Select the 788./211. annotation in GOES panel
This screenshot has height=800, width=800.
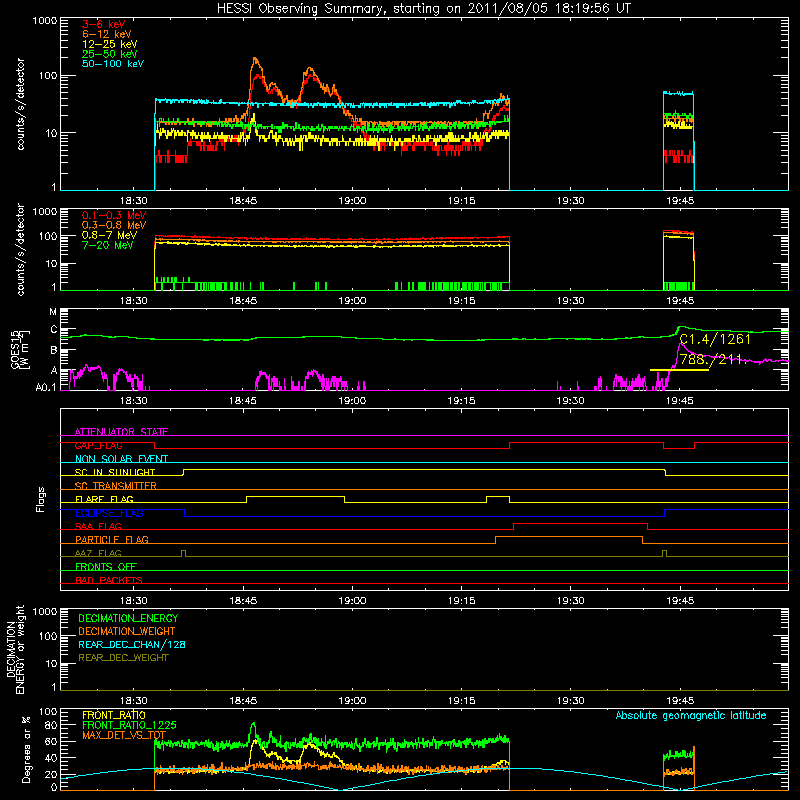pyautogui.click(x=713, y=359)
